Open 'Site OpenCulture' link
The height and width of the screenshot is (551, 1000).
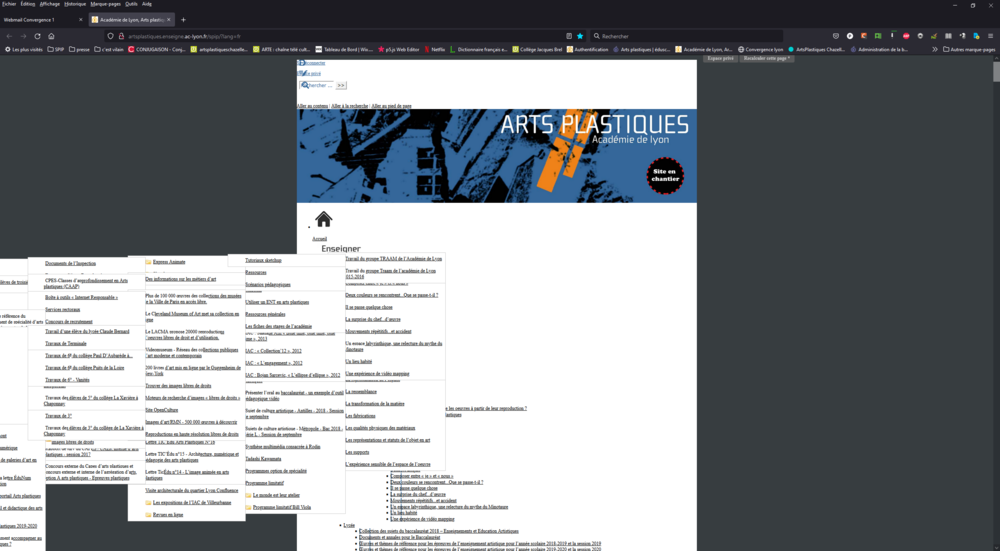point(161,410)
